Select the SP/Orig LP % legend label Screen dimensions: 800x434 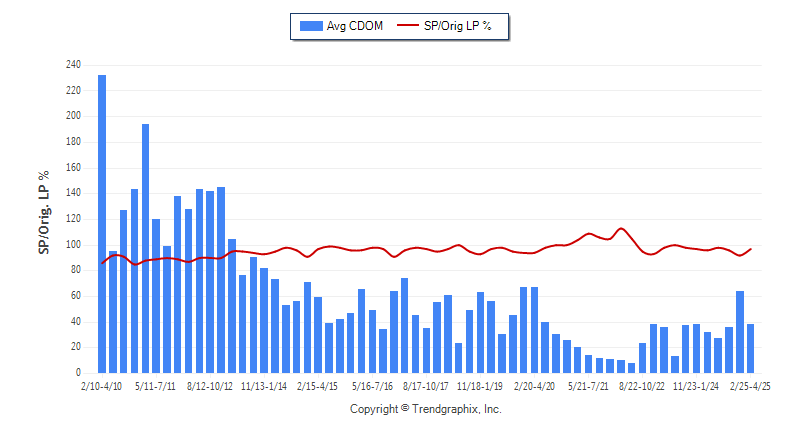457,26
